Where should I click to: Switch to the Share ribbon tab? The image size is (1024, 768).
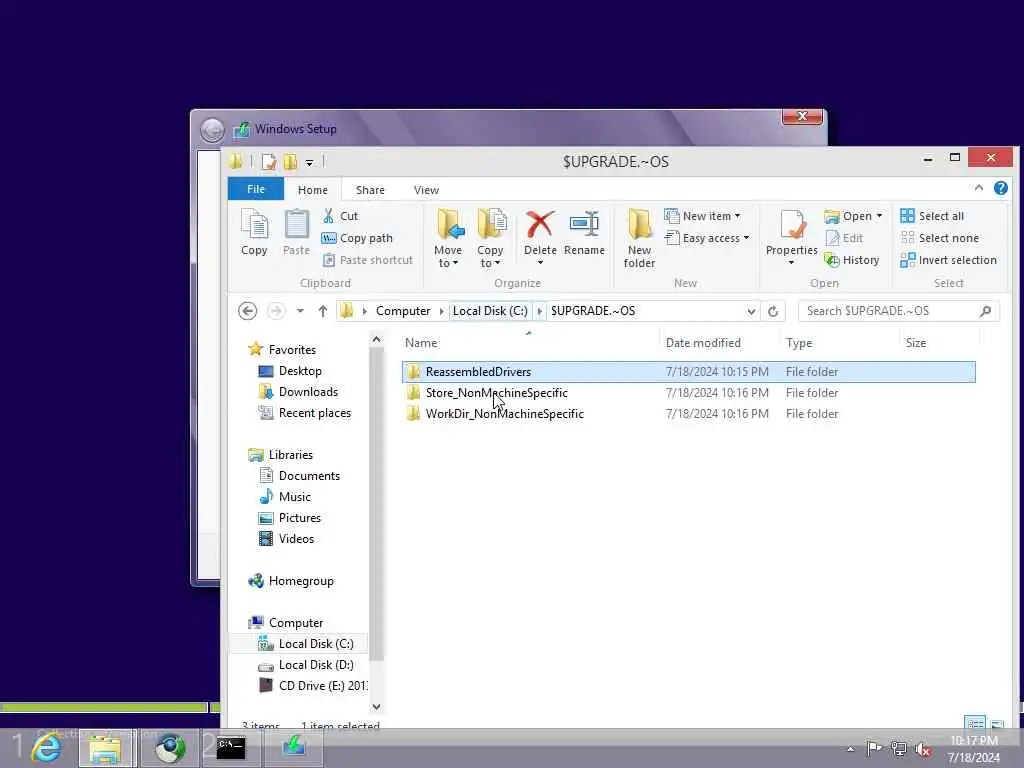(x=370, y=190)
